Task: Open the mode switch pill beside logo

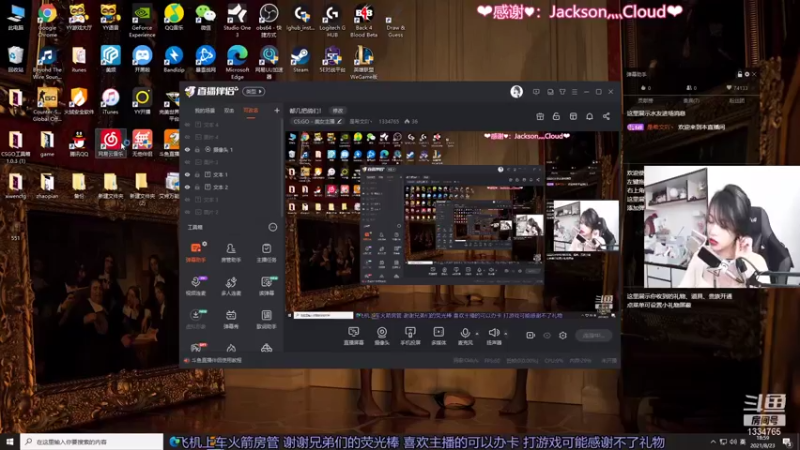Action: [254, 91]
